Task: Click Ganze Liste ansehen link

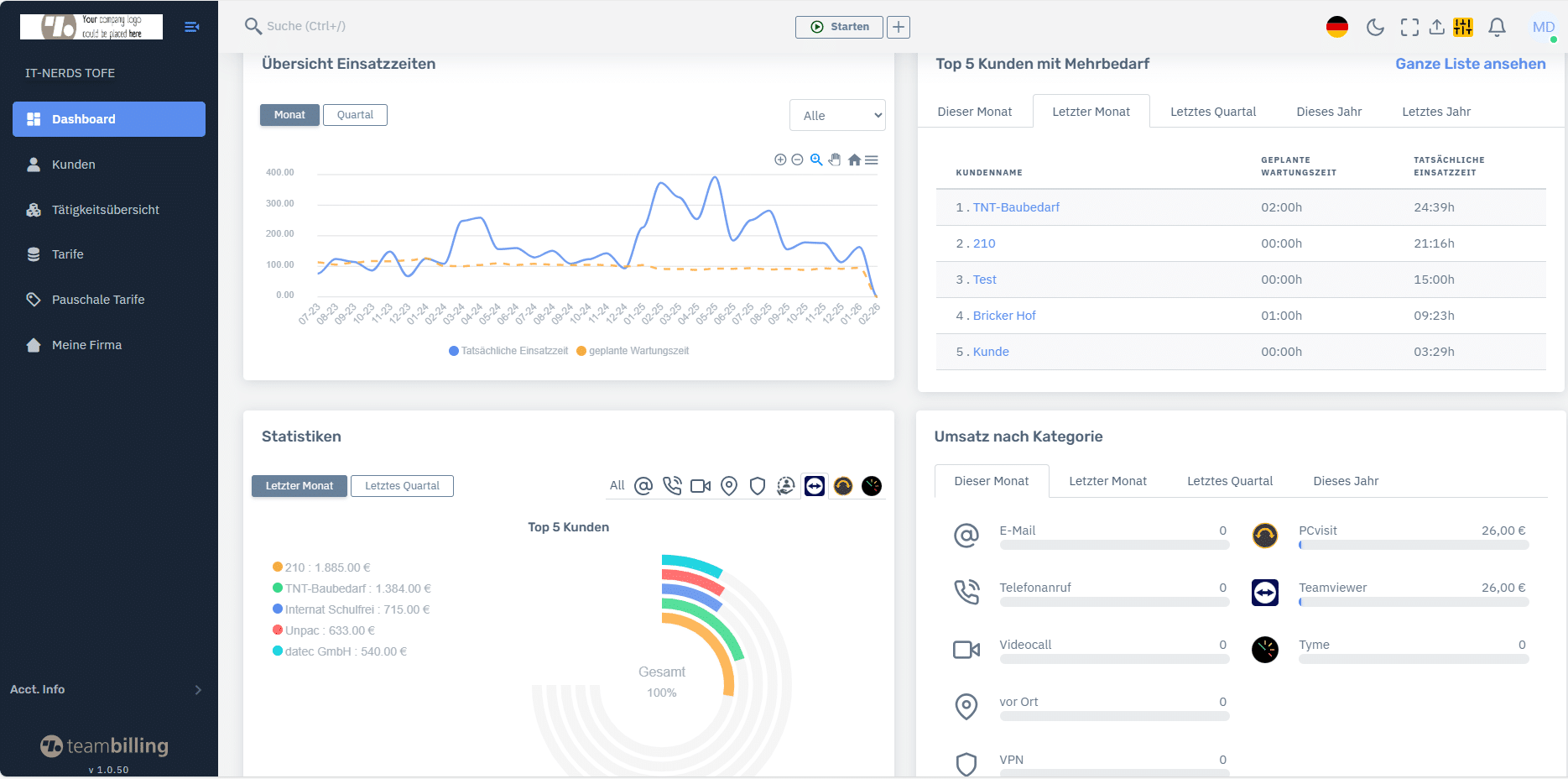Action: pyautogui.click(x=1470, y=64)
